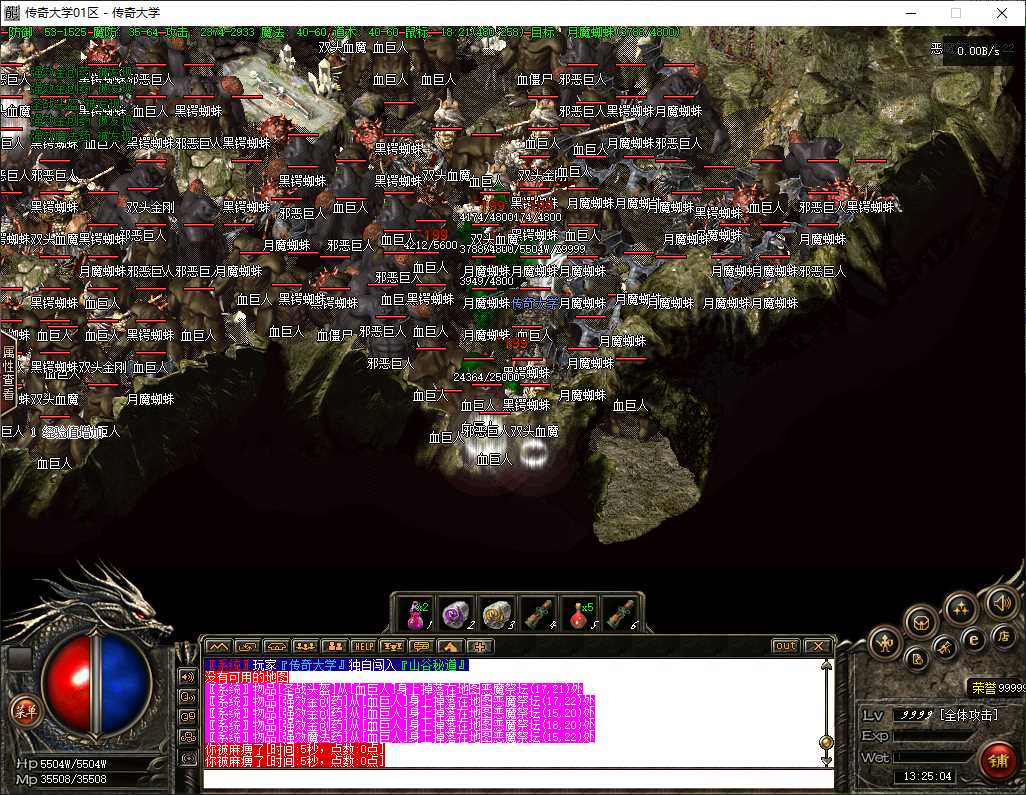This screenshot has height=795, width=1026.
Task: Use the golden scroll in quick slot 3
Action: click(497, 614)
